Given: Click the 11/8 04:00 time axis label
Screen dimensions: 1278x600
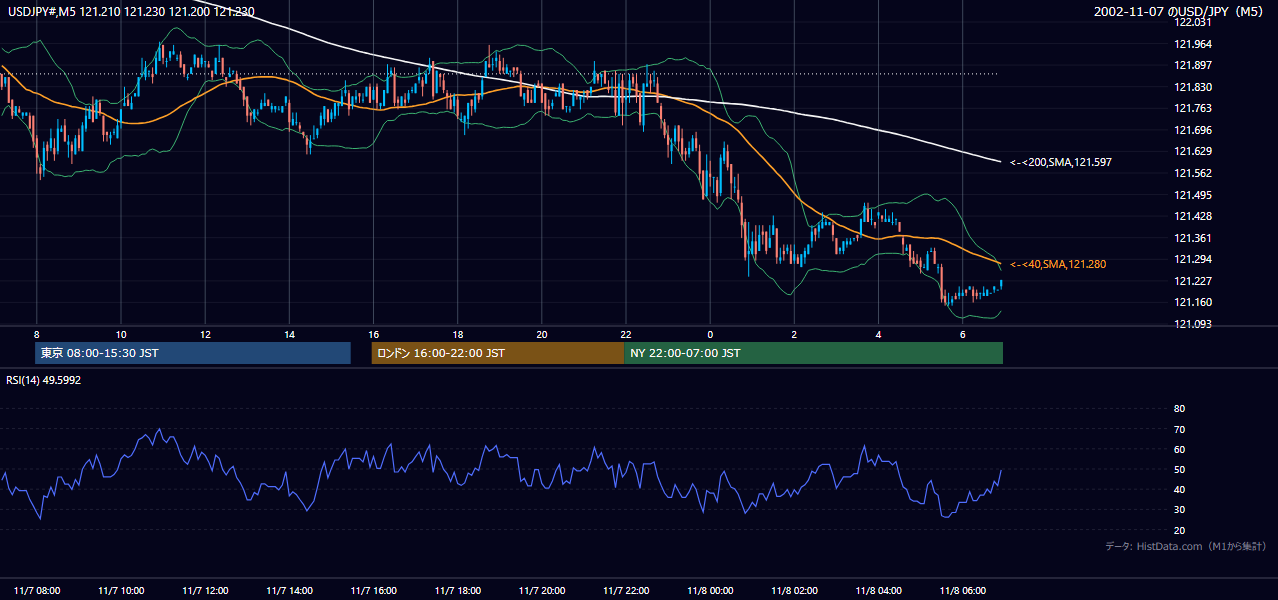Looking at the screenshot, I should (x=878, y=590).
